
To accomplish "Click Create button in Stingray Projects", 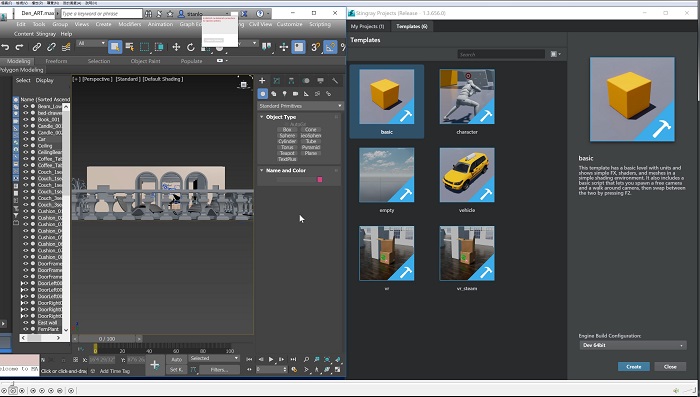I will pyautogui.click(x=633, y=367).
